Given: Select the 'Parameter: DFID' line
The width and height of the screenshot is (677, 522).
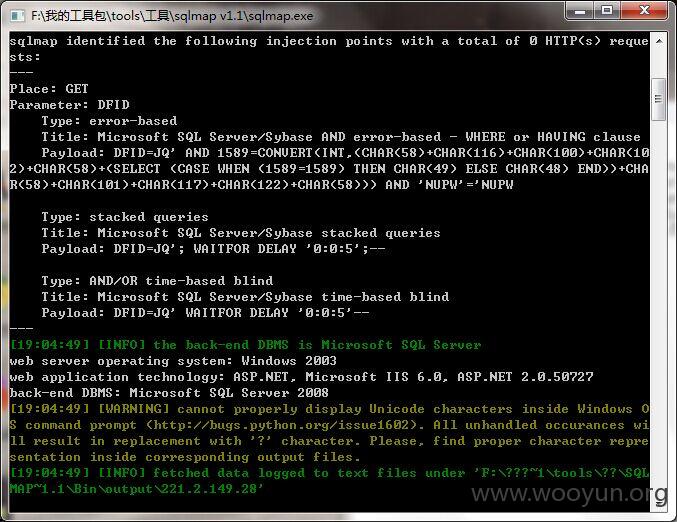Looking at the screenshot, I should point(70,105).
